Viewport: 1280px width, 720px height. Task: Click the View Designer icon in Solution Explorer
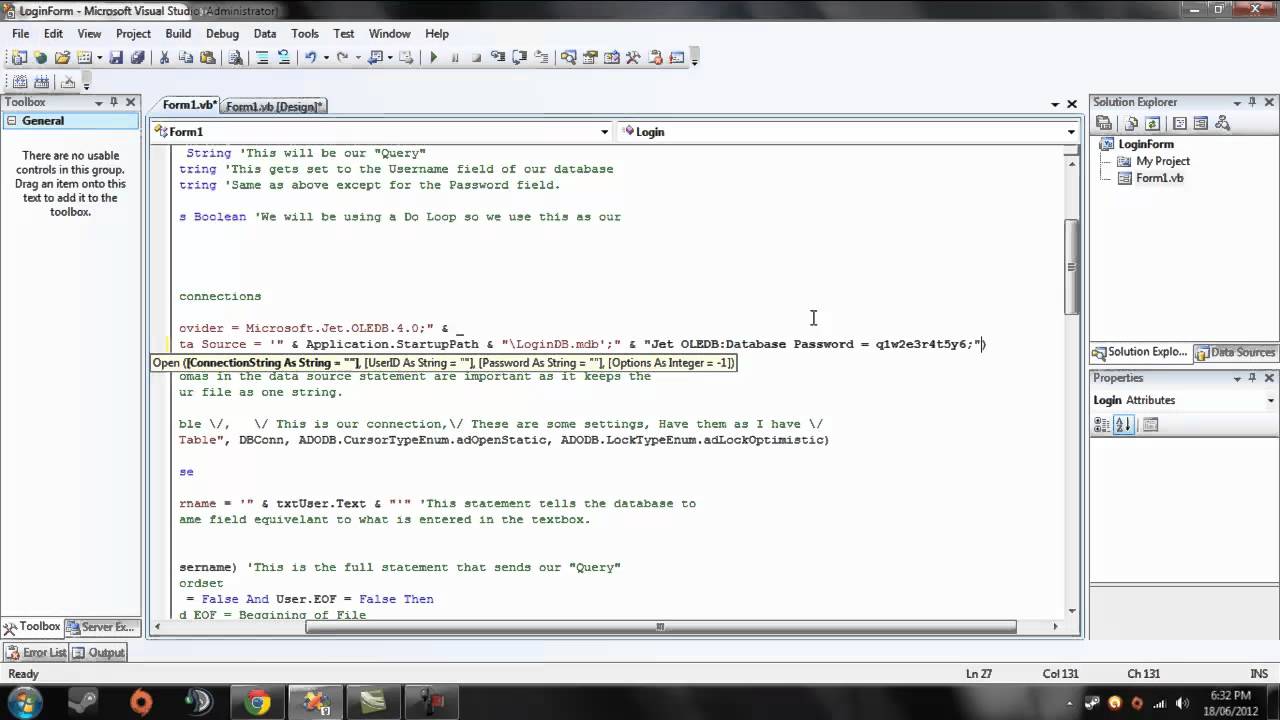(x=1201, y=123)
